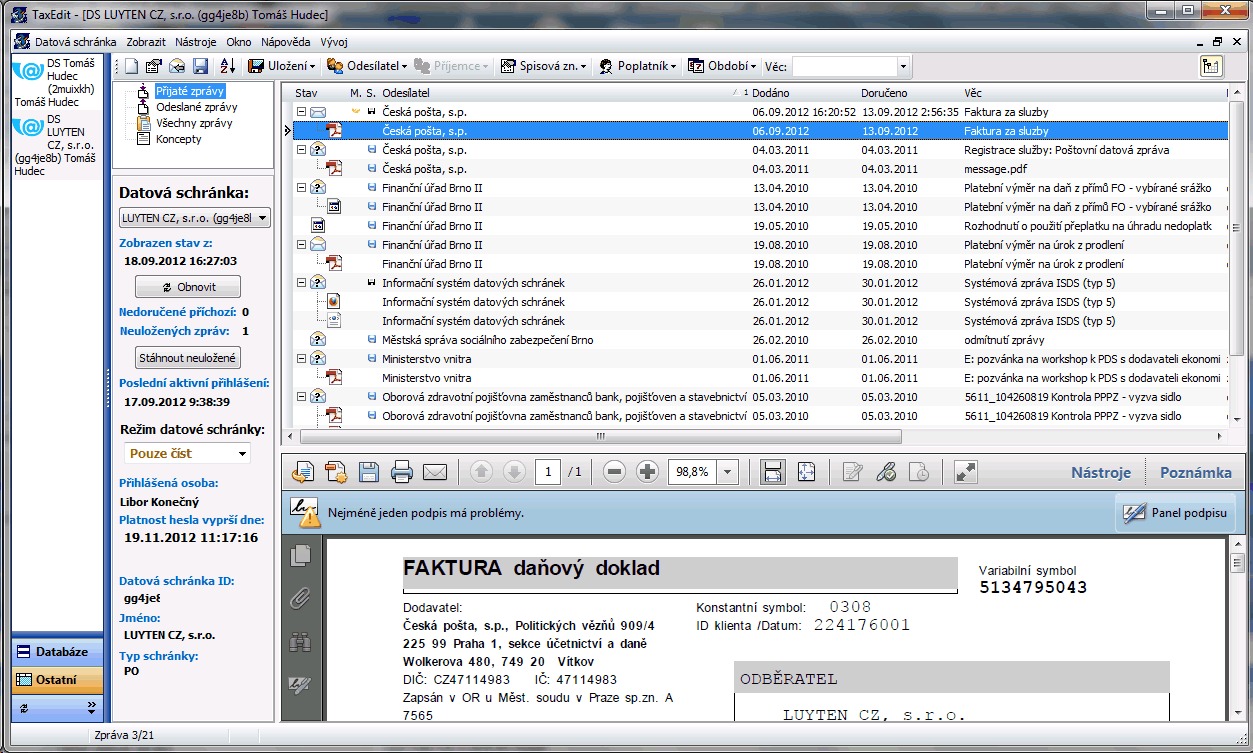The image size is (1253, 753).
Task: Switch to the Ostatní section
Action: (58, 680)
